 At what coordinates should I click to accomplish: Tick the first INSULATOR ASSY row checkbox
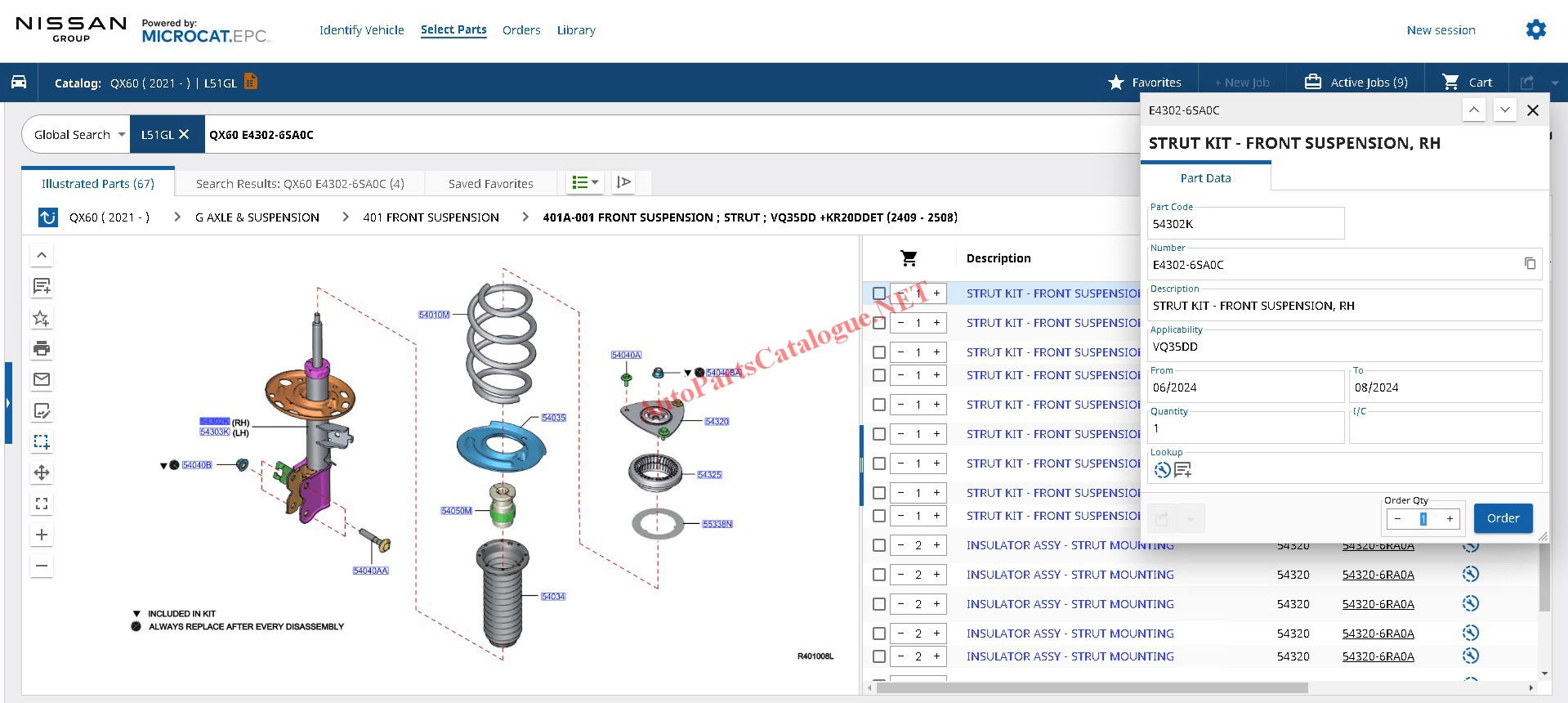tap(879, 545)
